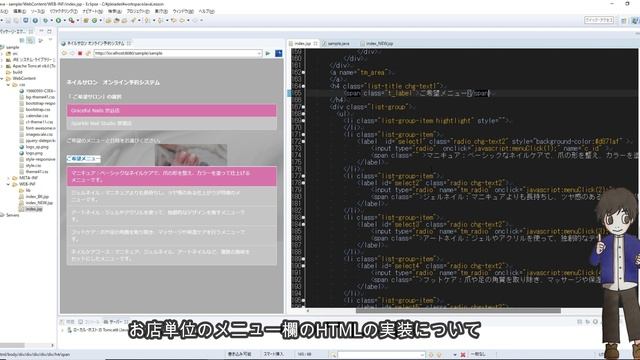Switch to the index_NEW.jsp editor tab
This screenshot has width=640, height=360.
[376, 43]
